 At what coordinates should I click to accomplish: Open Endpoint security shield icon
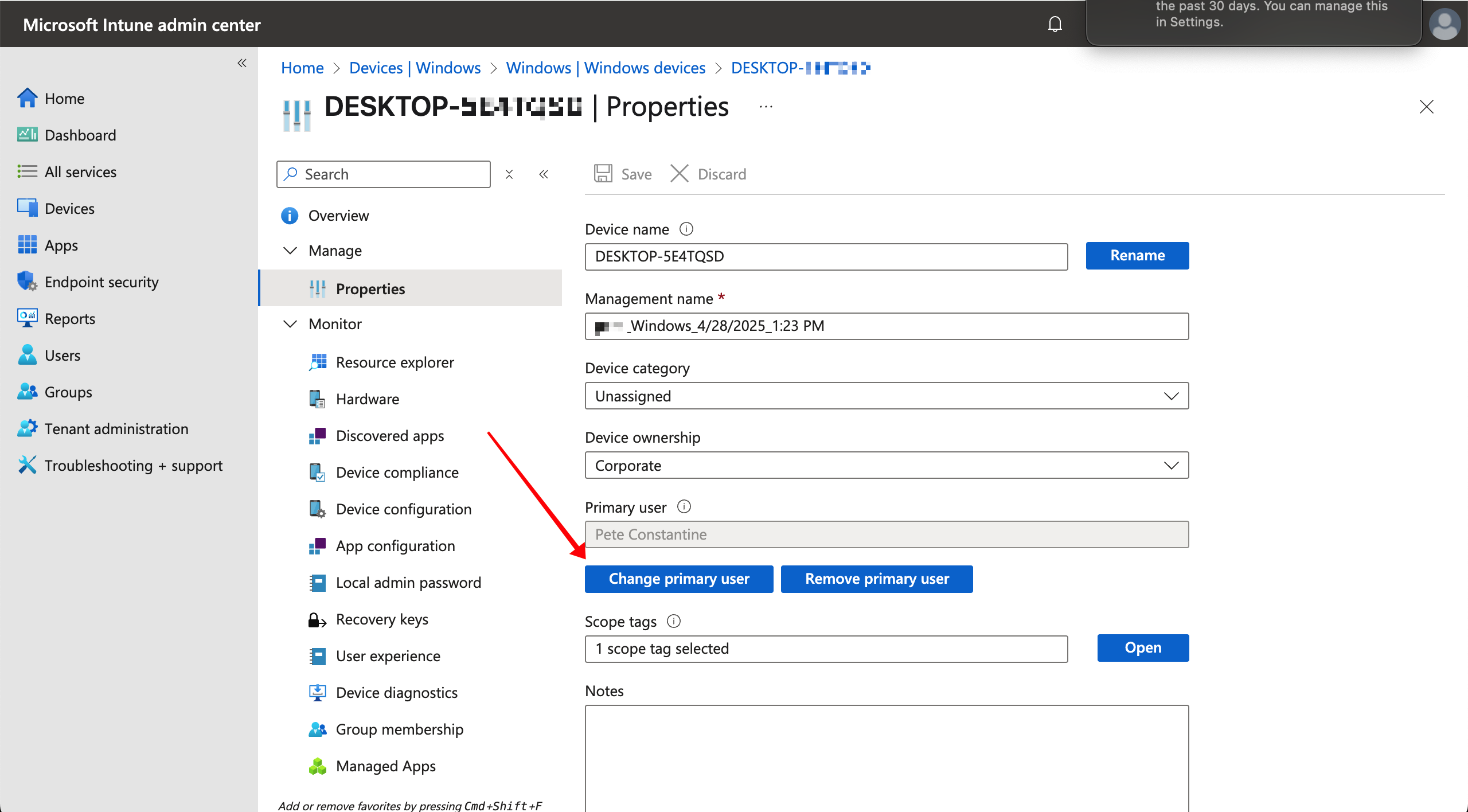pos(27,282)
